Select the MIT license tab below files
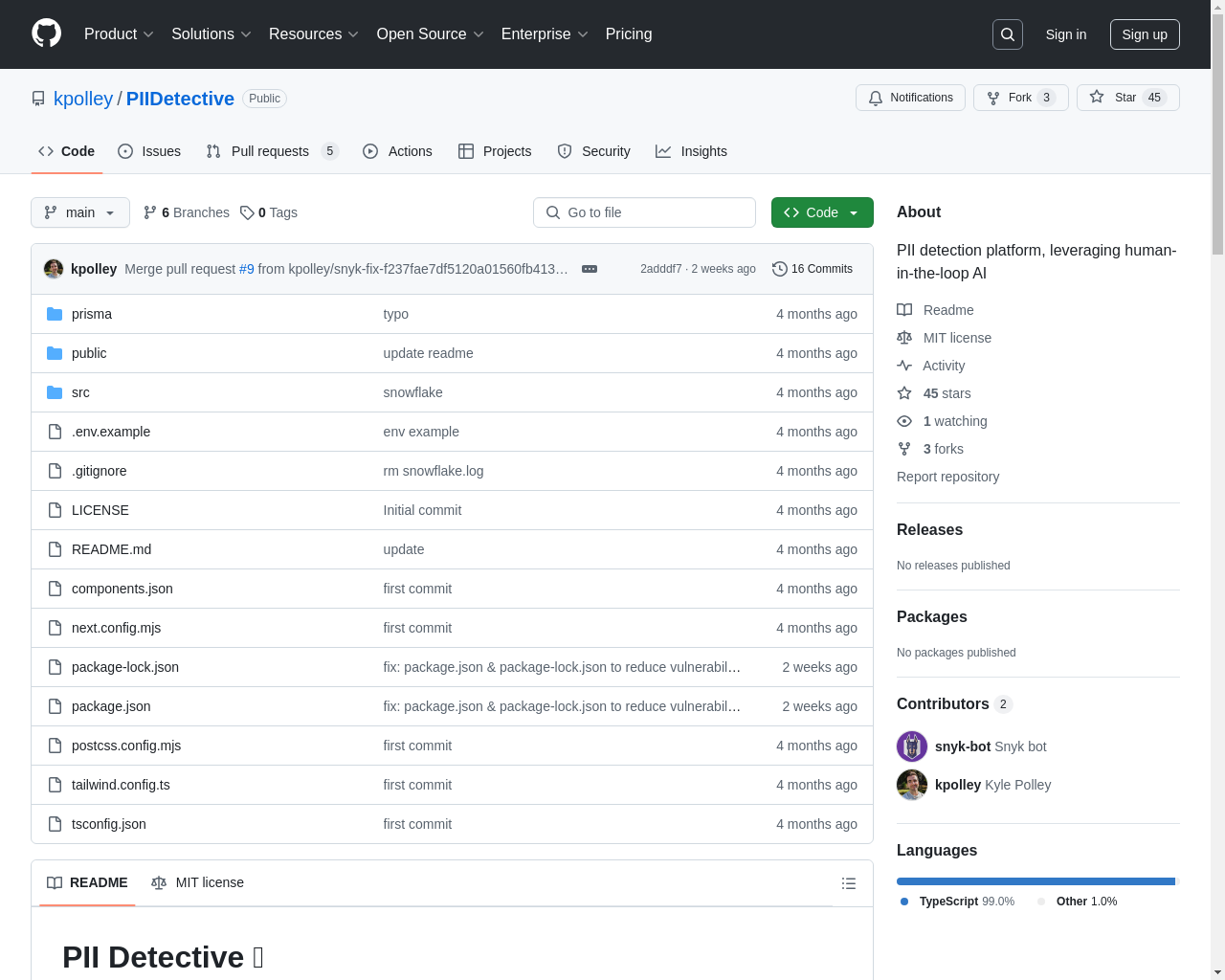 (197, 882)
